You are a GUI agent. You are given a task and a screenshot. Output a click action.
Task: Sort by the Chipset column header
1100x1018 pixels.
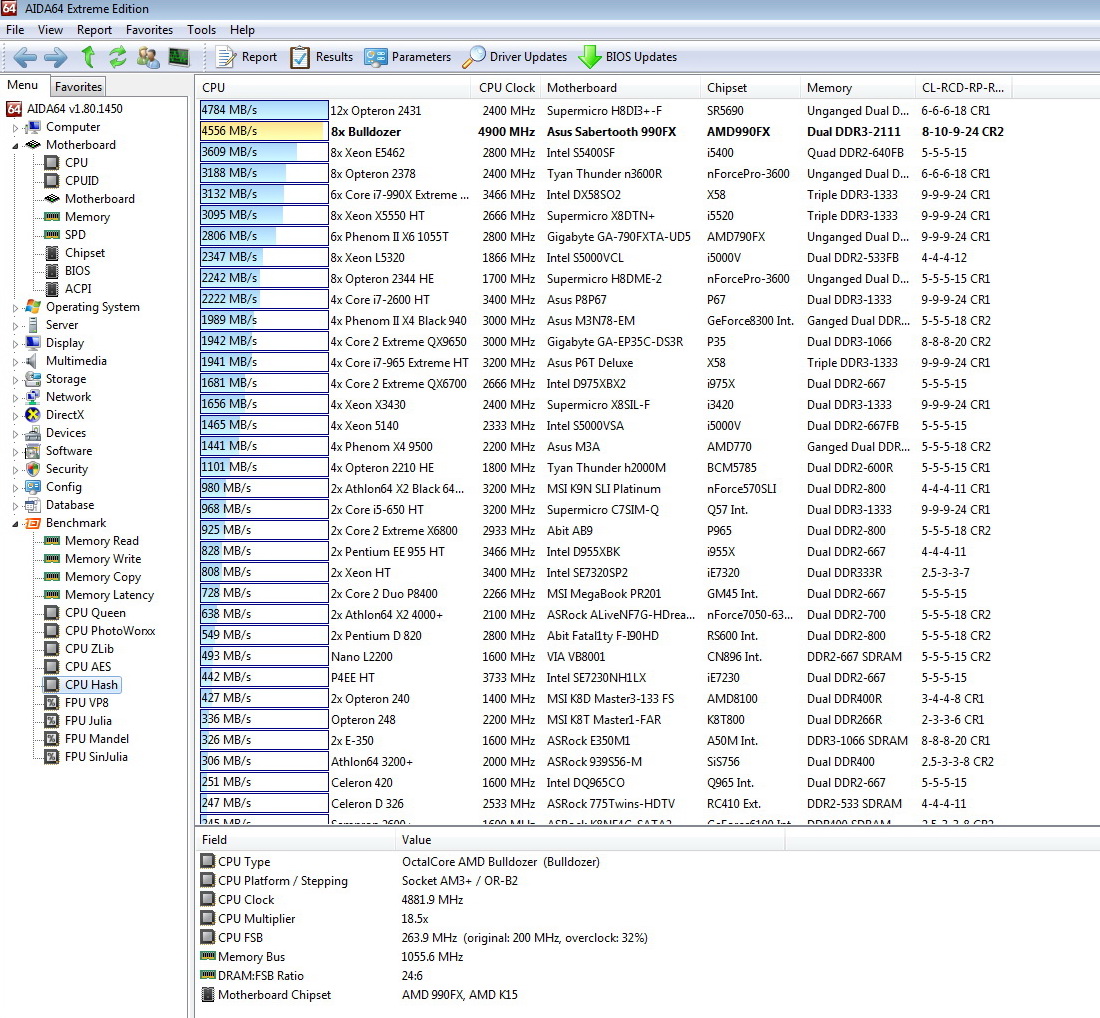point(751,88)
